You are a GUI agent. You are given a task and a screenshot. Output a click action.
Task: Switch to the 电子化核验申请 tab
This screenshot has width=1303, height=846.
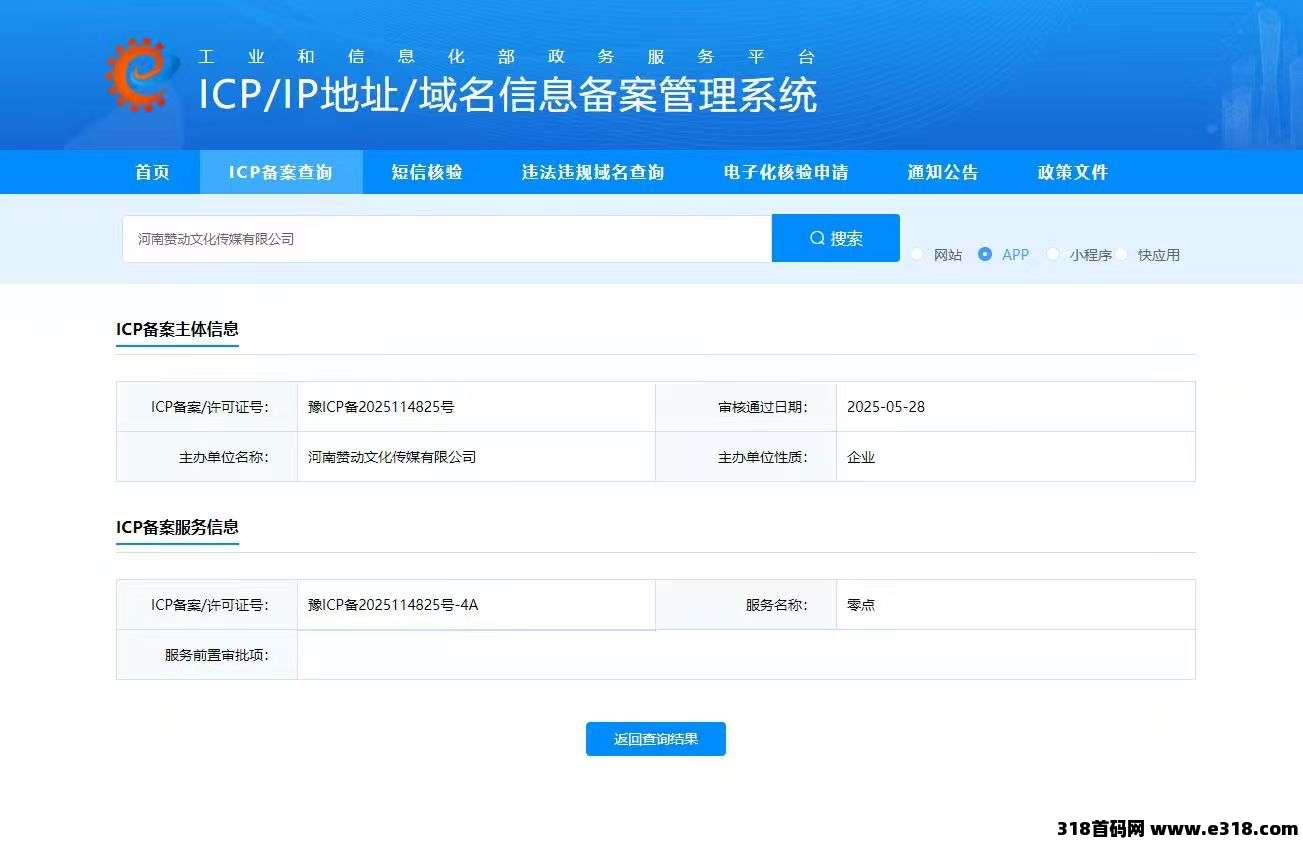tap(786, 172)
